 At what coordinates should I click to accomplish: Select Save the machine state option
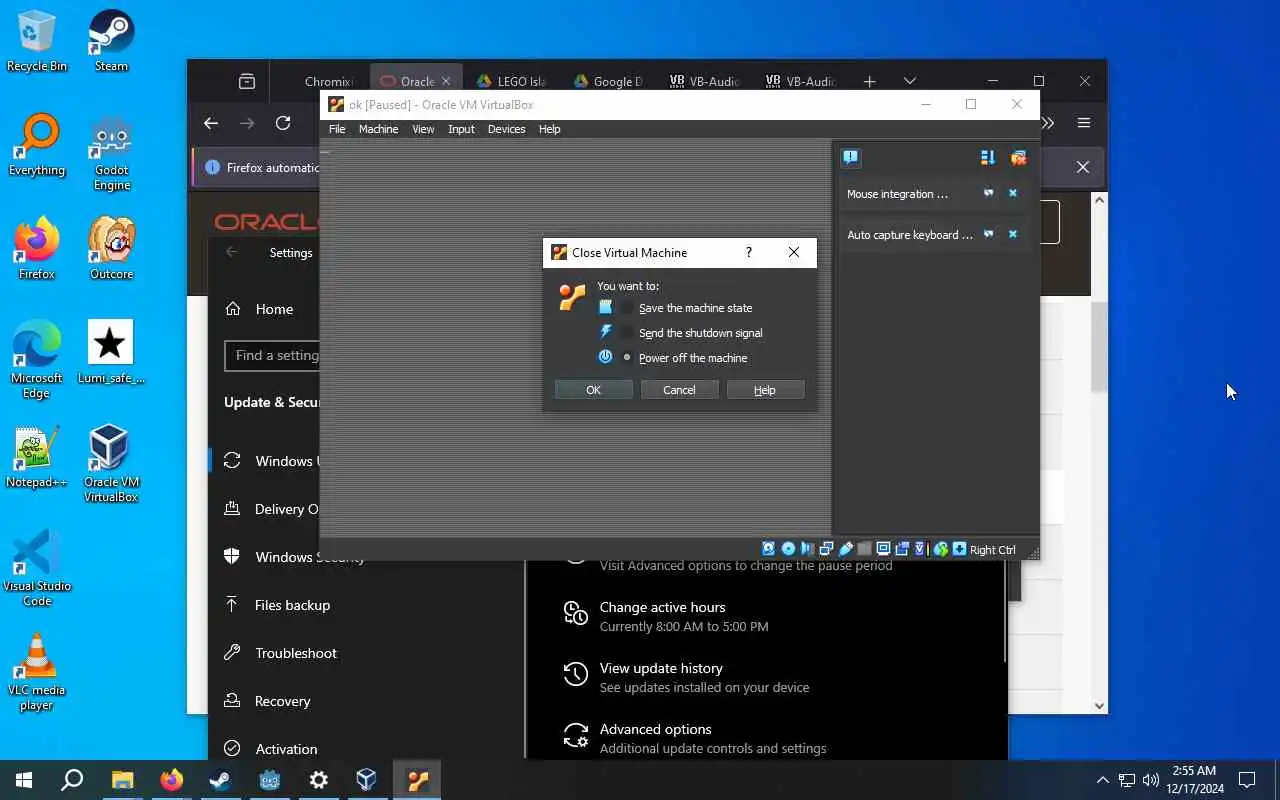coord(685,308)
